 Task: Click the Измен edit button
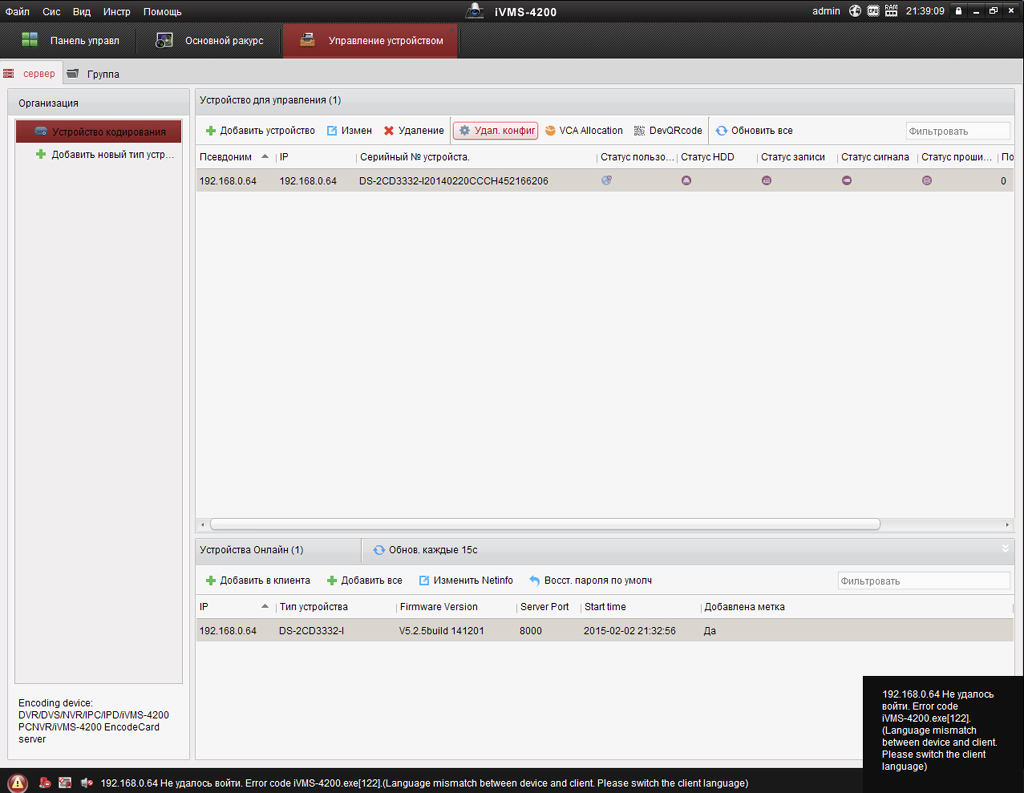(349, 131)
